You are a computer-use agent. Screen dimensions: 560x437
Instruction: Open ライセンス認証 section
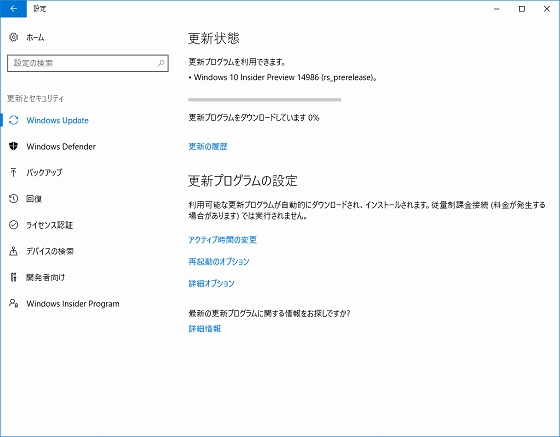tap(49, 225)
